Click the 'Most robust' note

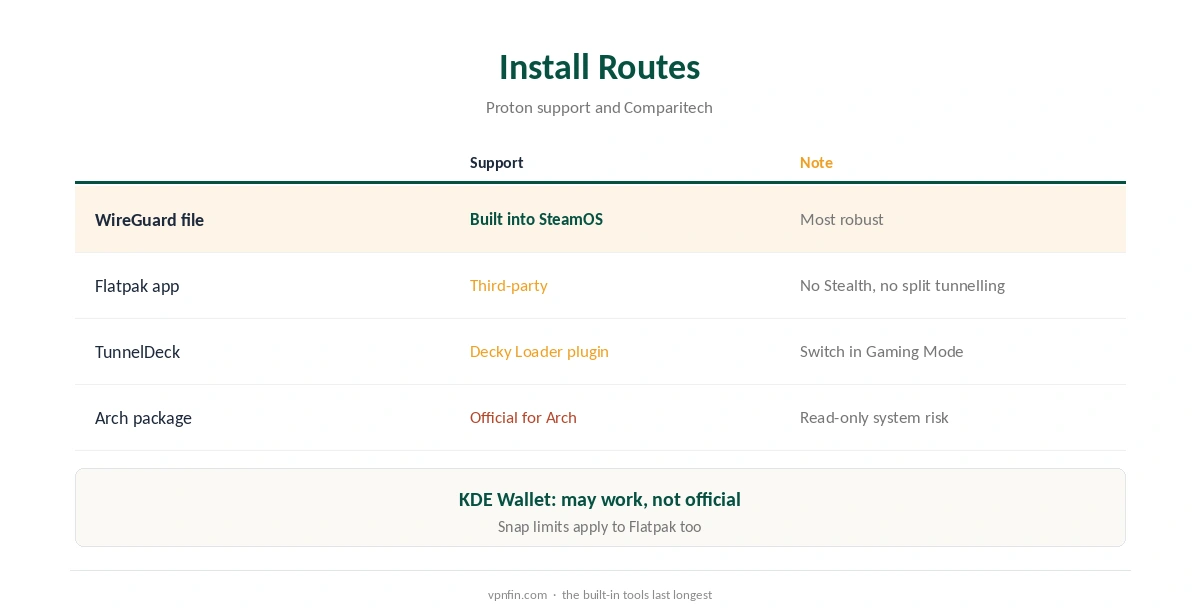[x=841, y=219]
